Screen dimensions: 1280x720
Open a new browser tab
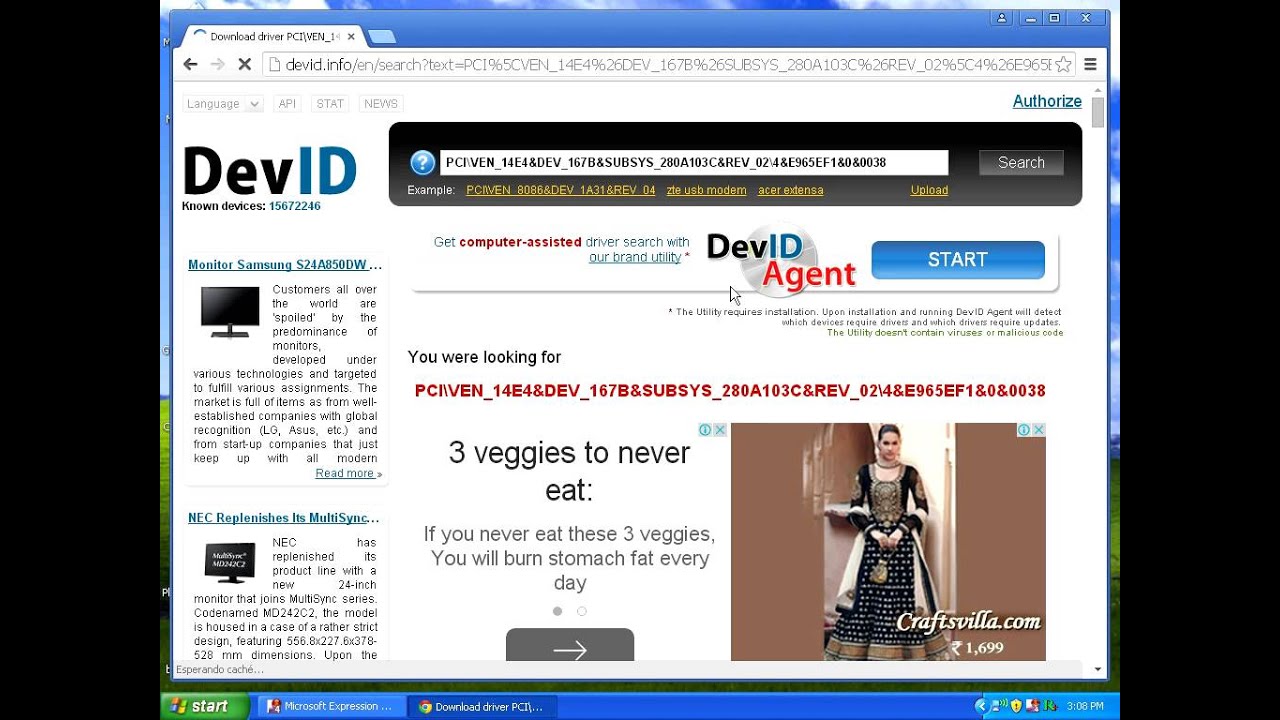tap(381, 37)
